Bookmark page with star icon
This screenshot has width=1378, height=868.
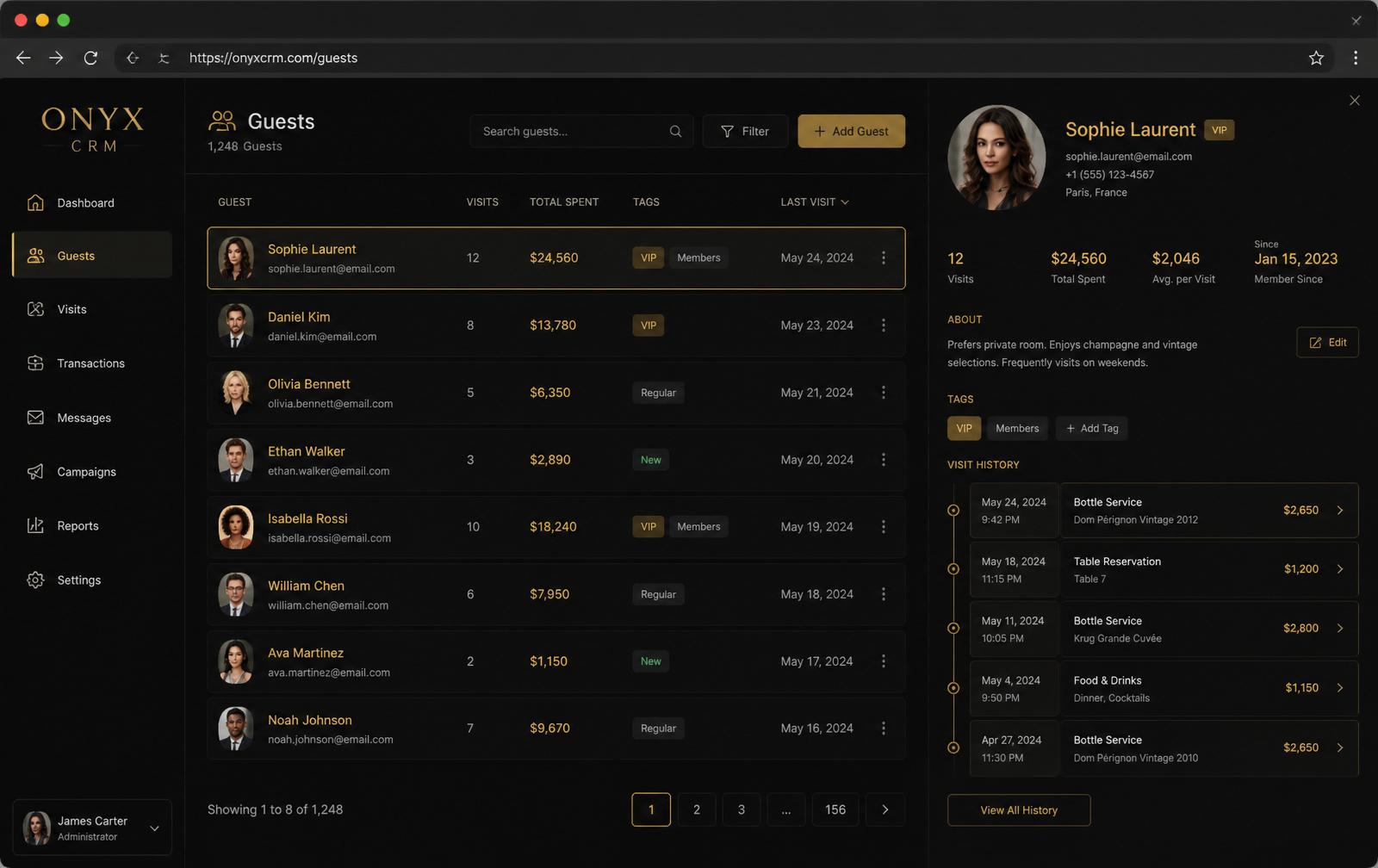click(x=1316, y=58)
